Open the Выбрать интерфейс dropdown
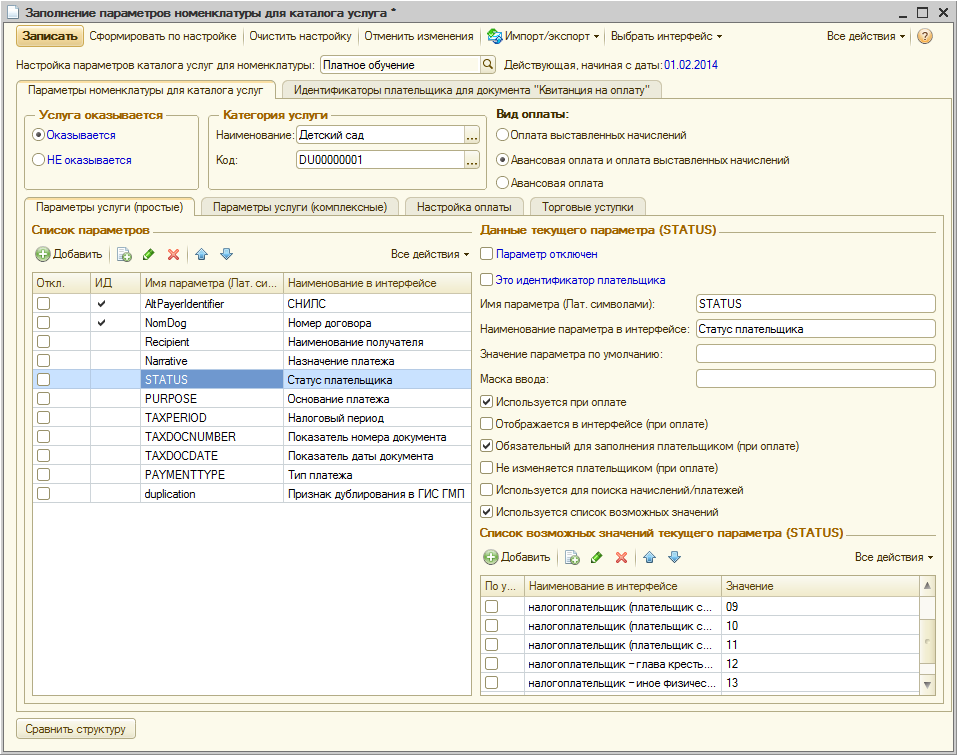The width and height of the screenshot is (957, 755). click(x=666, y=37)
